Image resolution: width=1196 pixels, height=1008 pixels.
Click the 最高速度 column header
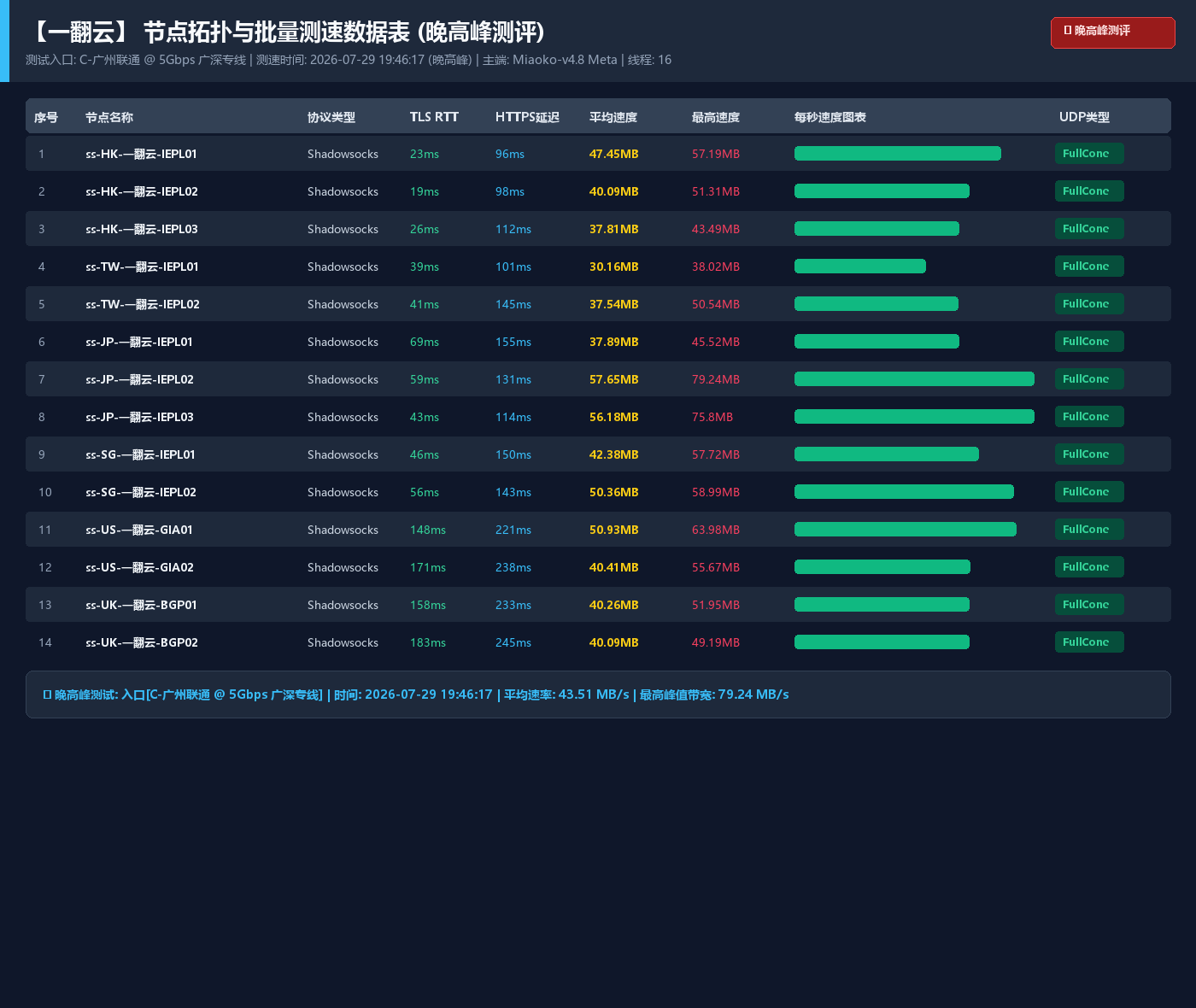pyautogui.click(x=716, y=117)
